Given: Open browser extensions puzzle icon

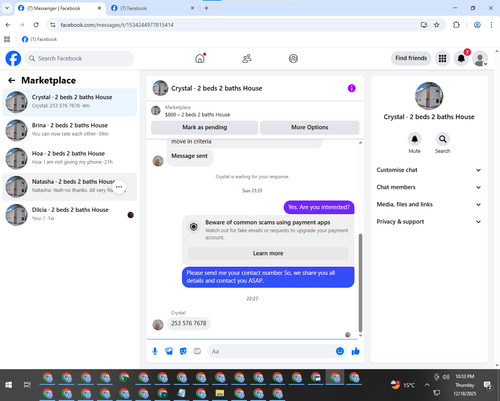Looking at the screenshot, I should click(x=456, y=25).
